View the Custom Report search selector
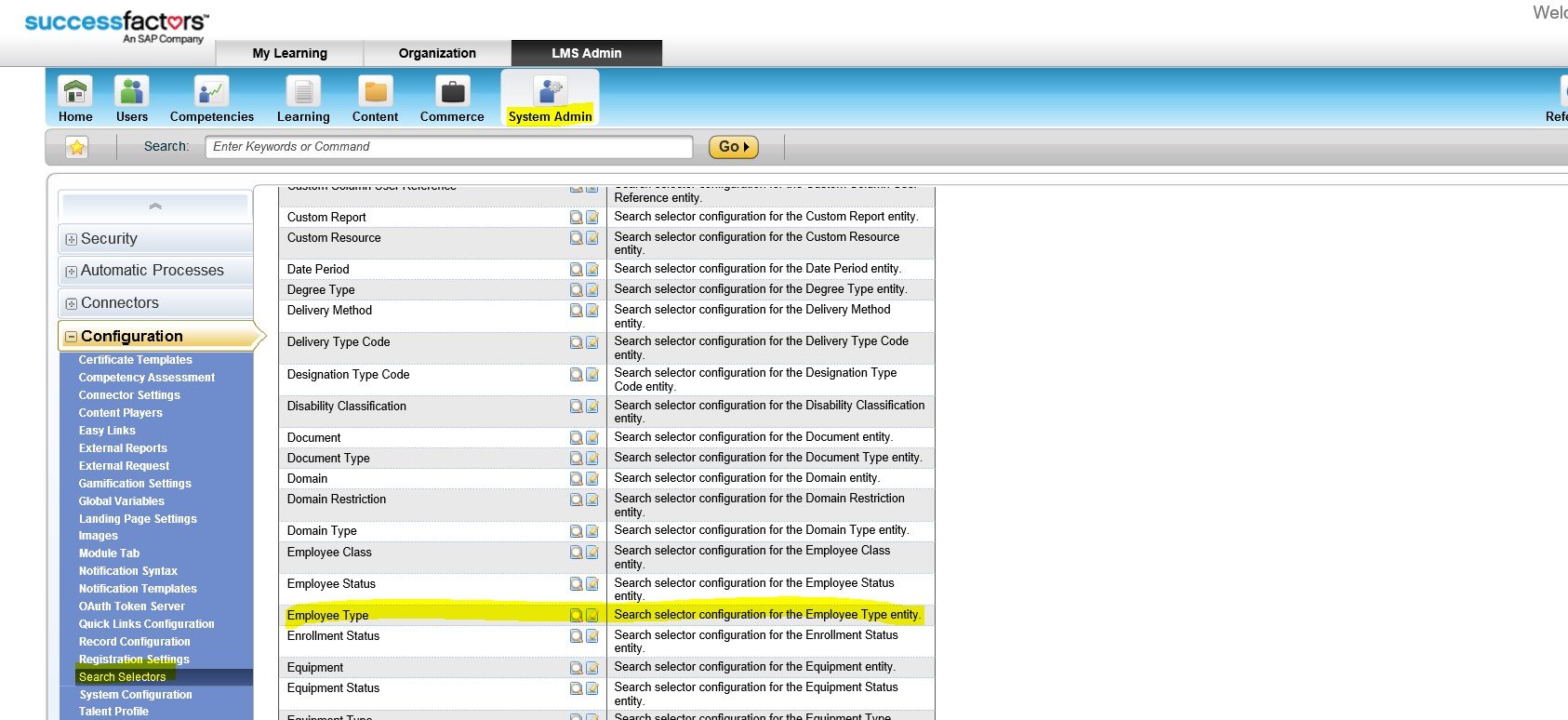The image size is (1568, 720). 577,218
